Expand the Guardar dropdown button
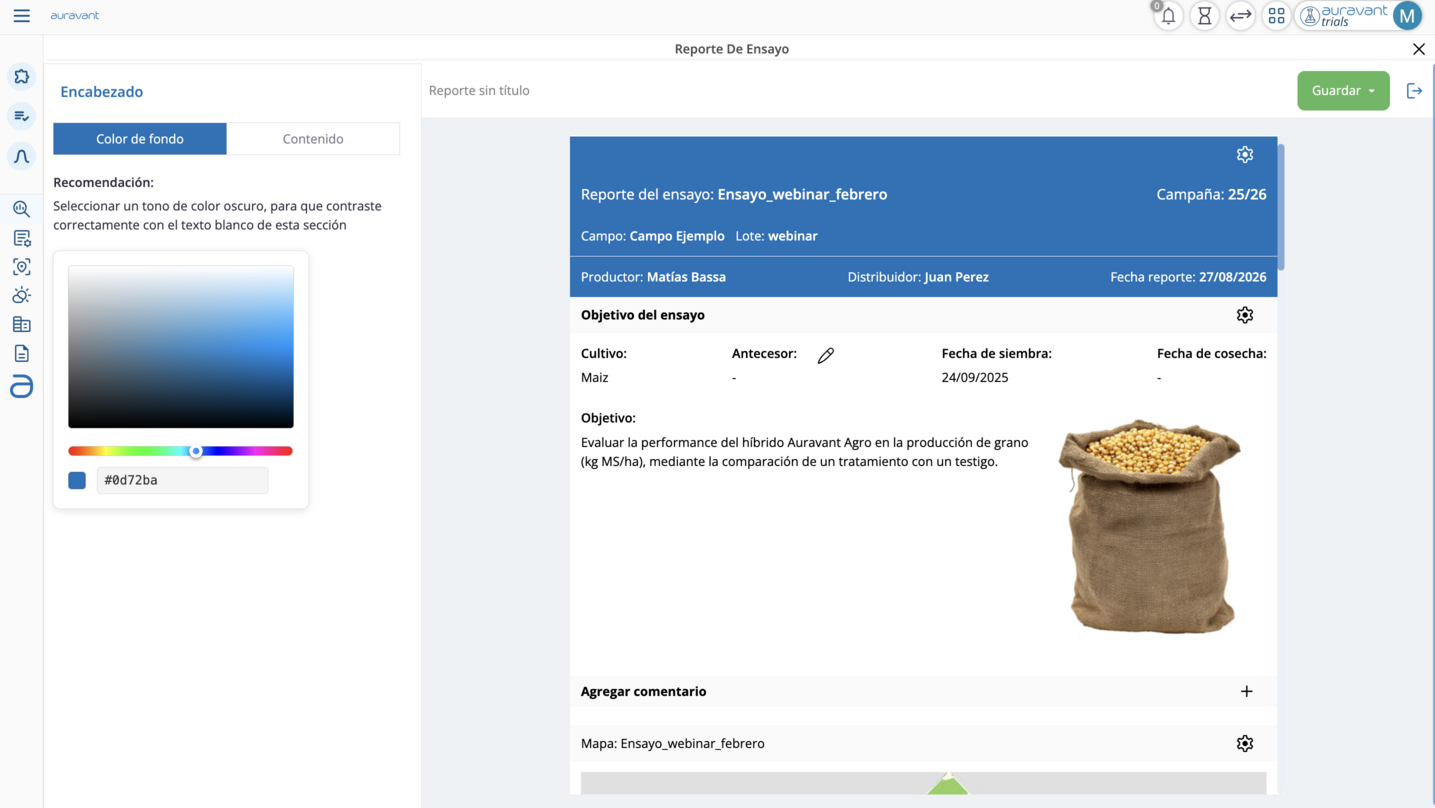The image size is (1435, 808). pos(1343,91)
